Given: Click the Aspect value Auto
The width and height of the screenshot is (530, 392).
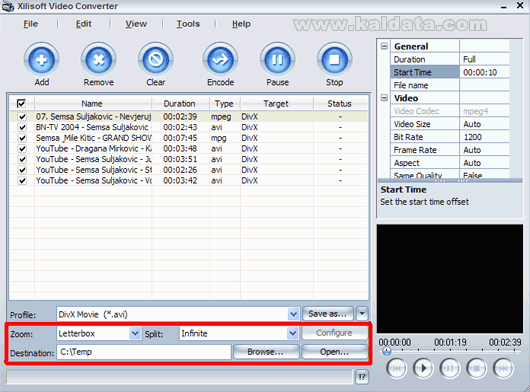Looking at the screenshot, I should pyautogui.click(x=472, y=163).
